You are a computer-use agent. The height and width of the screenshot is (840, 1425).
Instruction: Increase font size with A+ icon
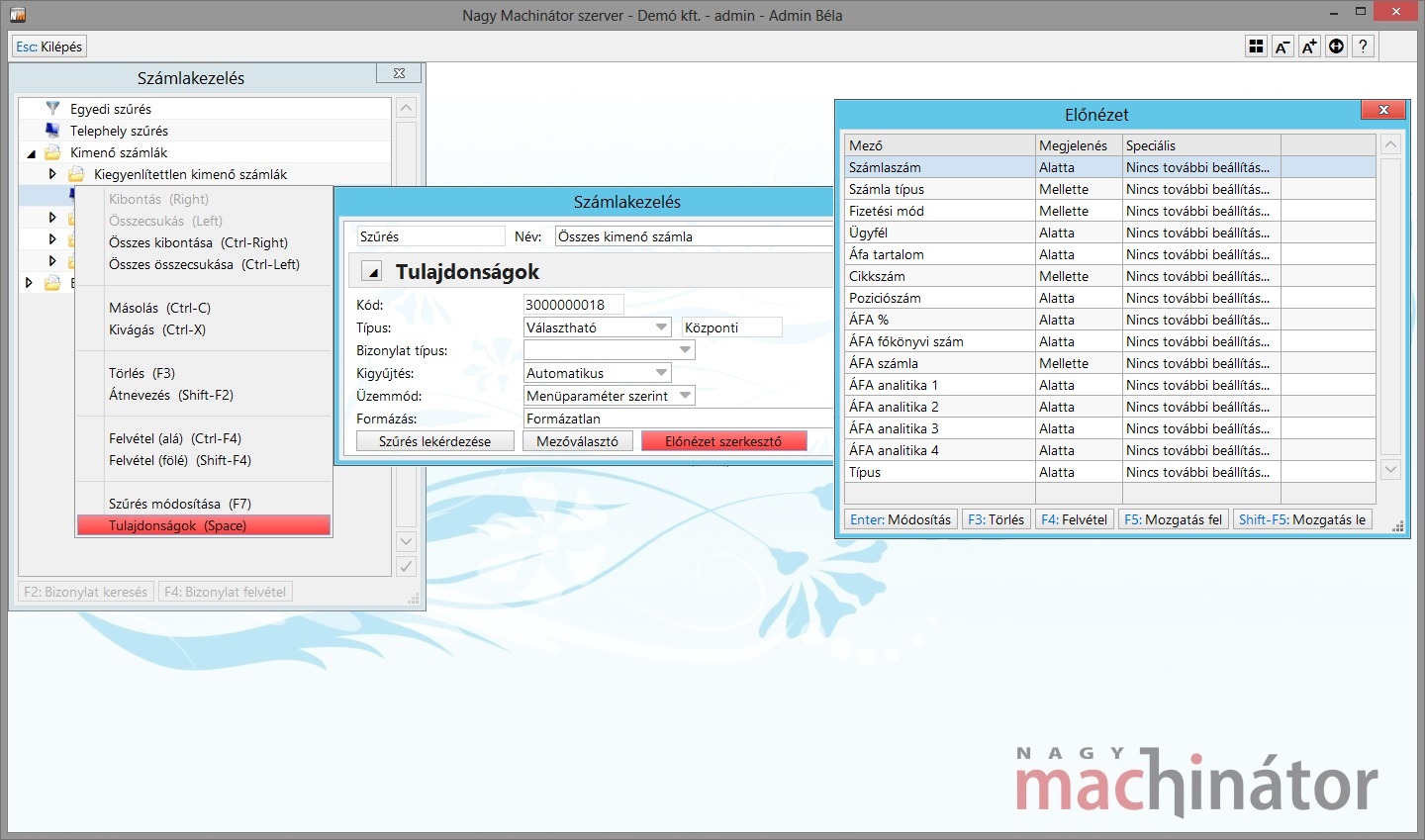click(1309, 47)
